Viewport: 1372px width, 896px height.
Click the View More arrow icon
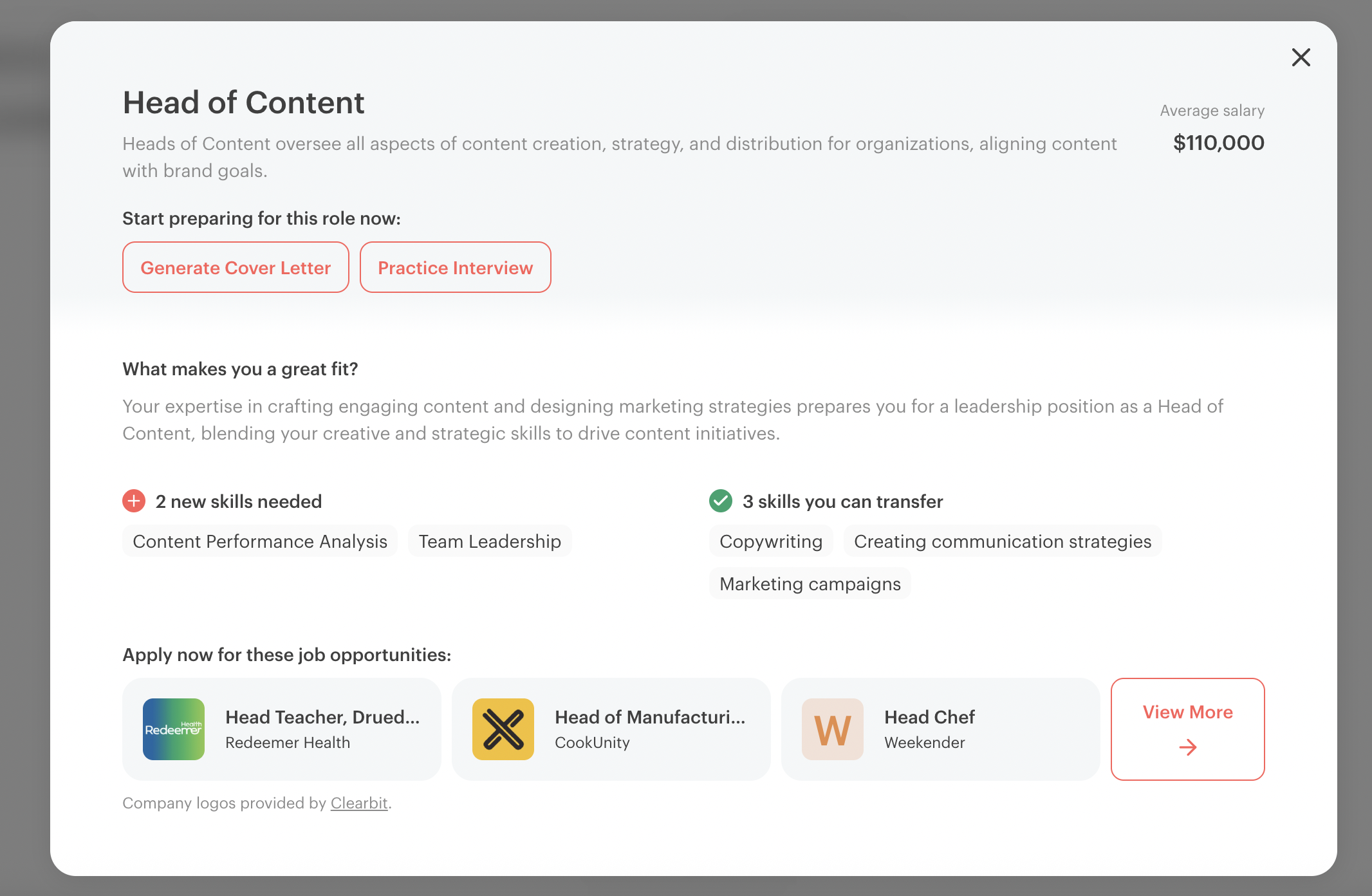click(1188, 747)
